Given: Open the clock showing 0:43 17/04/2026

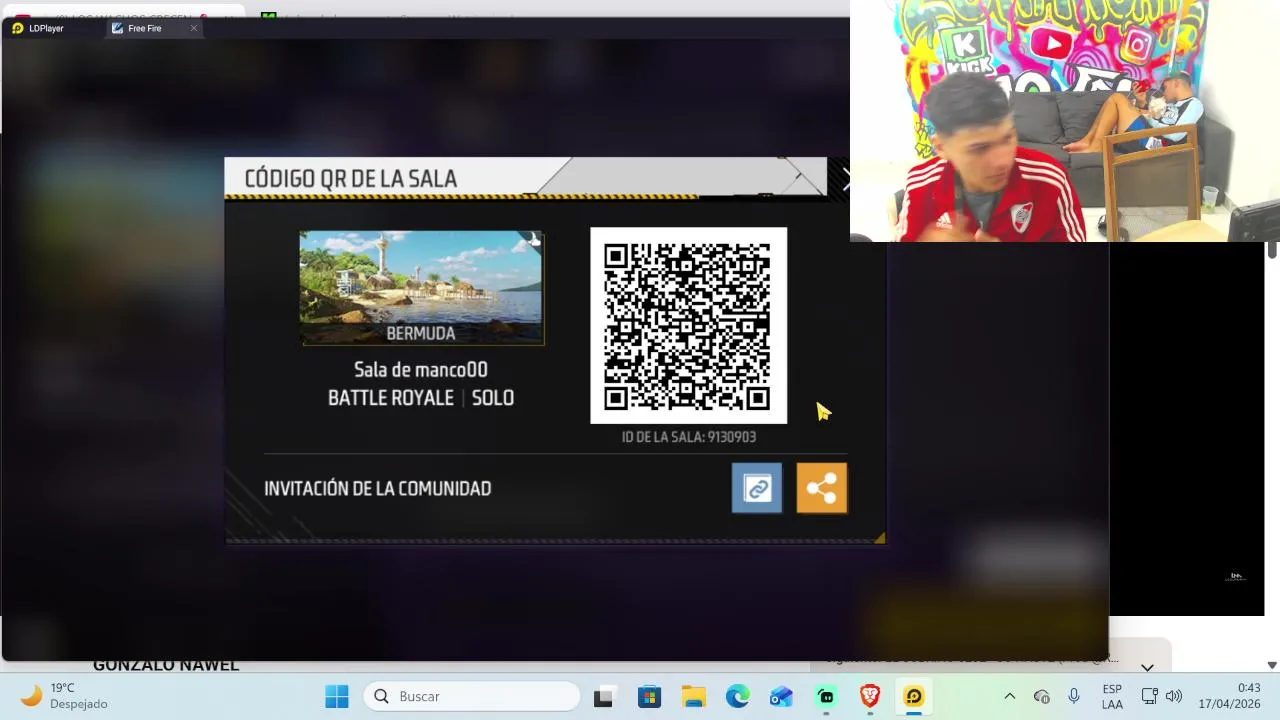Looking at the screenshot, I should click(1229, 696).
